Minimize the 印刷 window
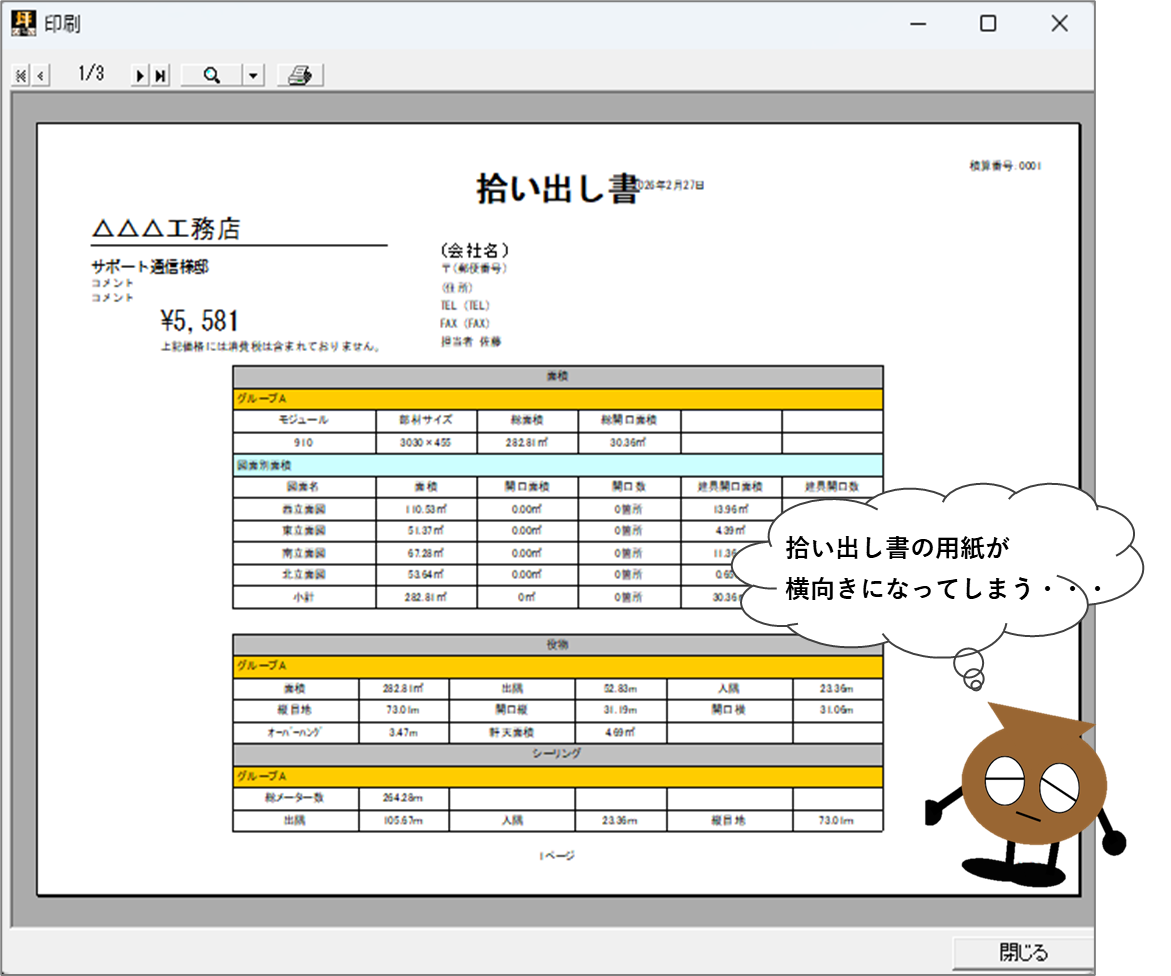Viewport: 1171px width, 976px height. pos(916,24)
